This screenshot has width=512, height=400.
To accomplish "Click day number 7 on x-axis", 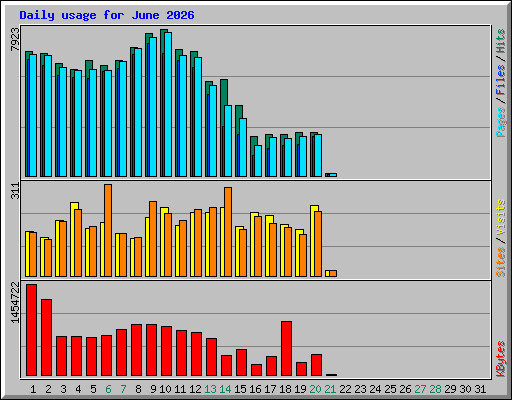I will pos(123,389).
